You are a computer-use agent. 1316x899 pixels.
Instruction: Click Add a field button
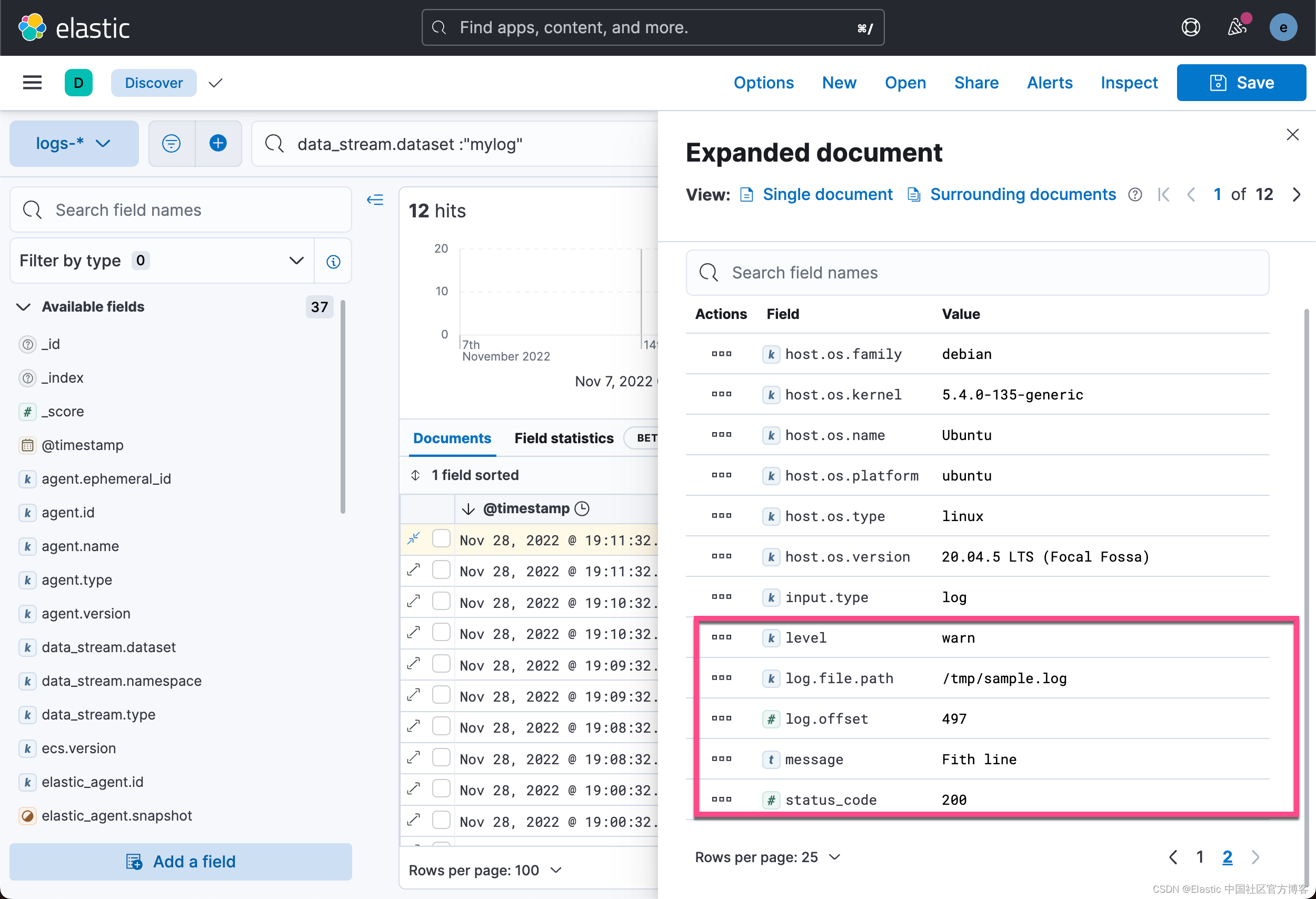click(181, 861)
